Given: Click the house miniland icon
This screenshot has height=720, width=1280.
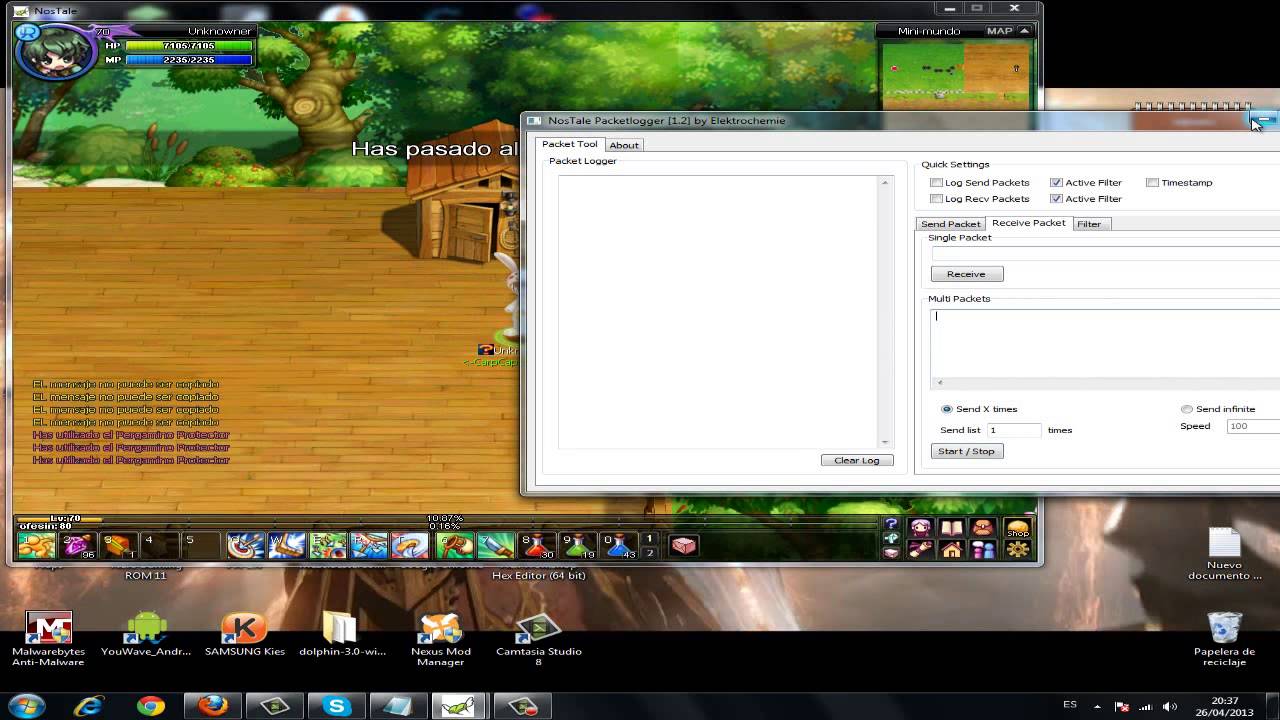Looking at the screenshot, I should click(951, 549).
